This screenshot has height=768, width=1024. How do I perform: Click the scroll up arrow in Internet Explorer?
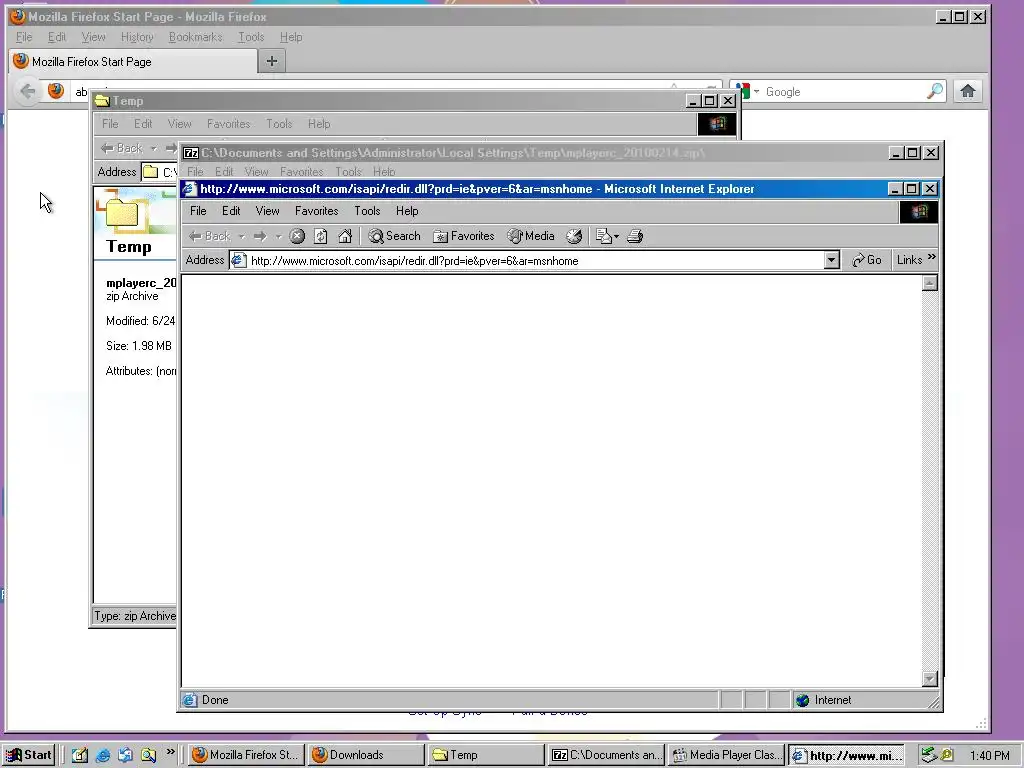pyautogui.click(x=930, y=283)
